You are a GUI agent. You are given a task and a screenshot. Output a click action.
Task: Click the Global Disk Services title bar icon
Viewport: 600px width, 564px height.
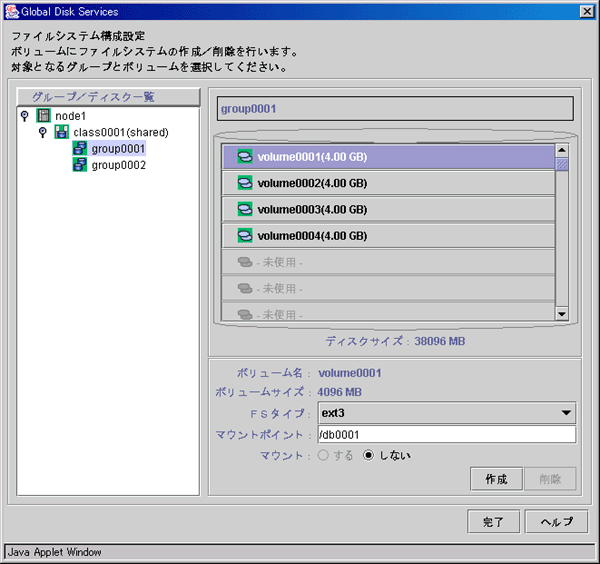[x=12, y=12]
